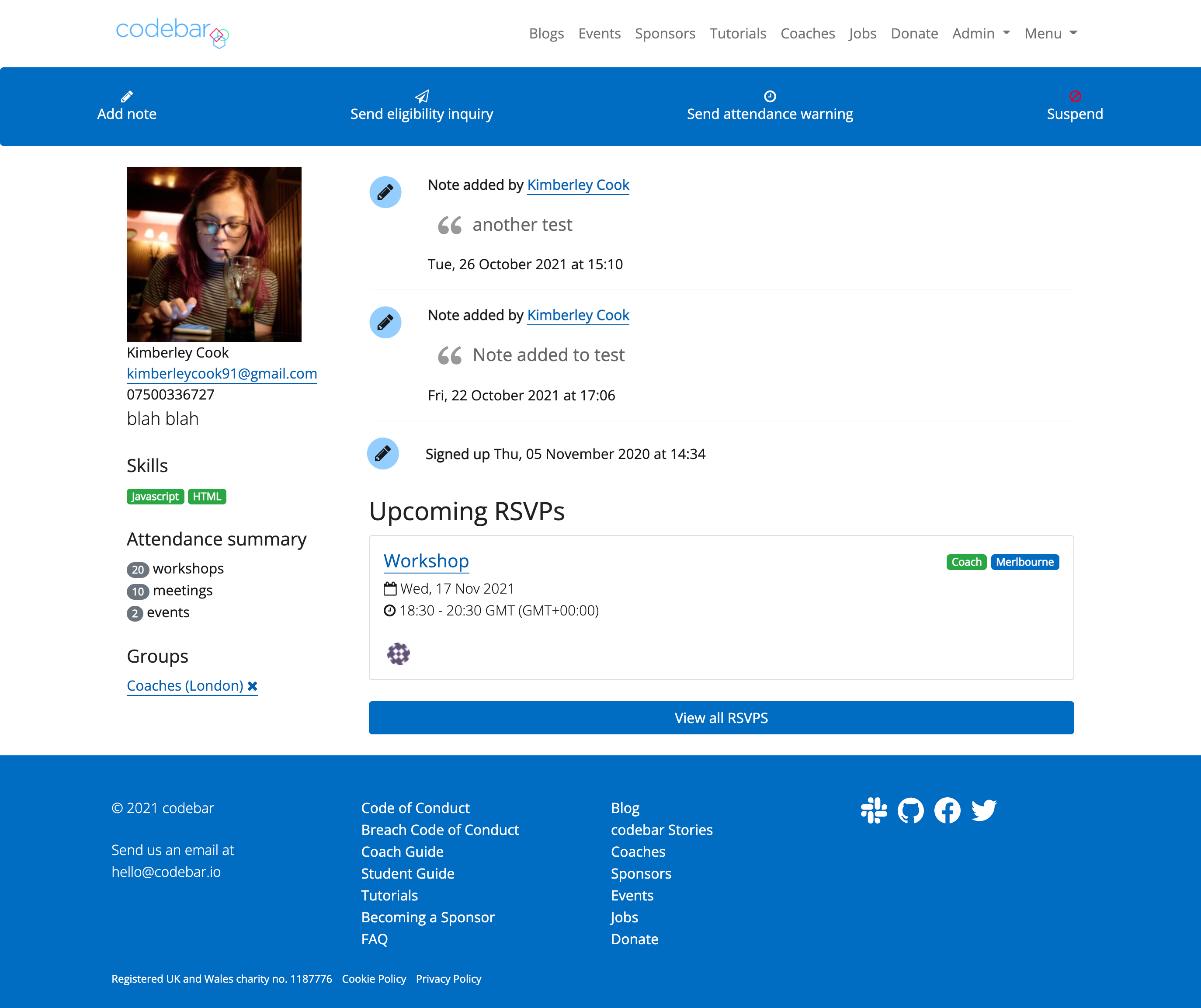The height and width of the screenshot is (1008, 1201).
Task: Open the GitHub icon link
Action: [910, 810]
